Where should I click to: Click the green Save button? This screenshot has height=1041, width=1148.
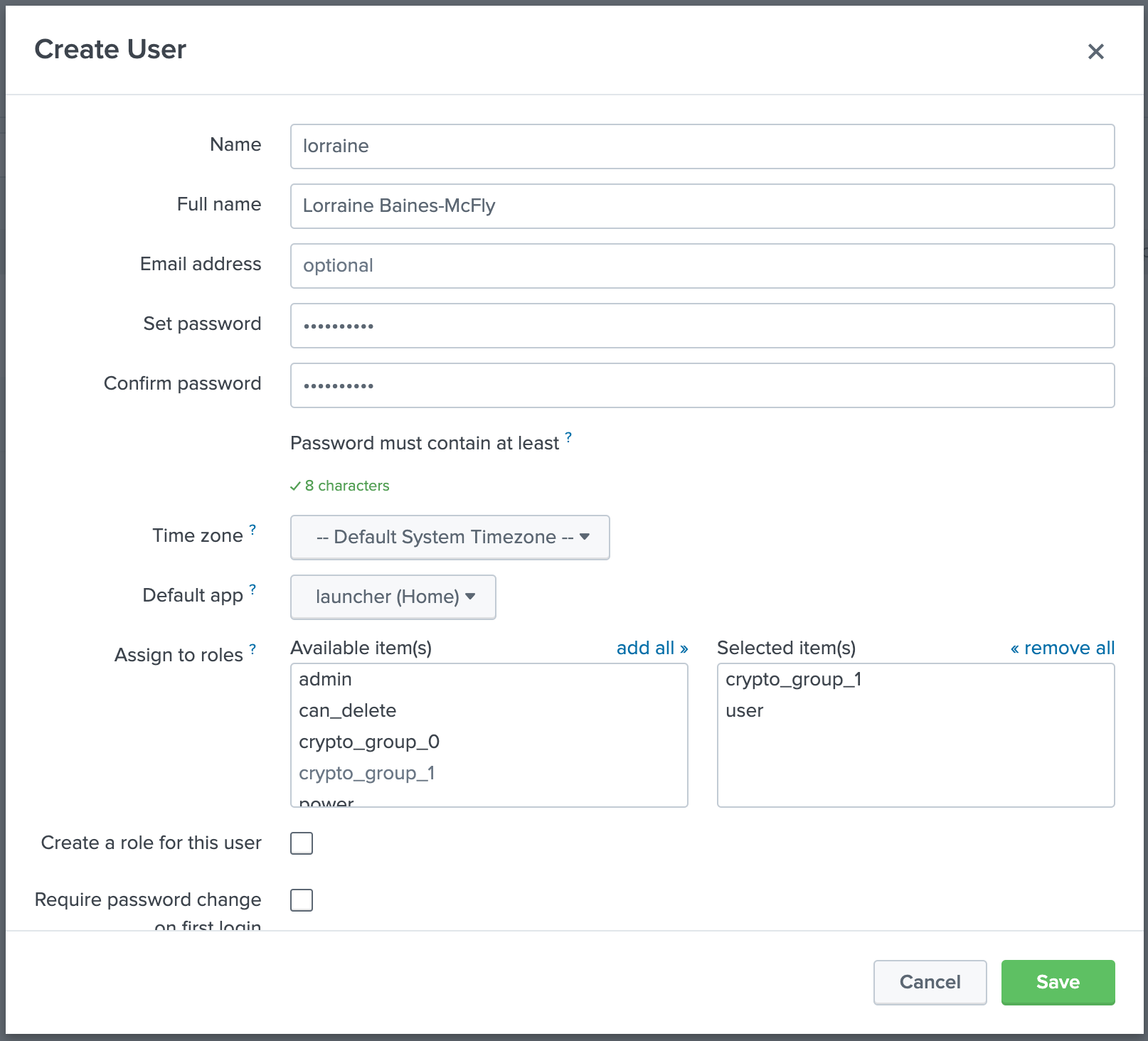[1058, 982]
